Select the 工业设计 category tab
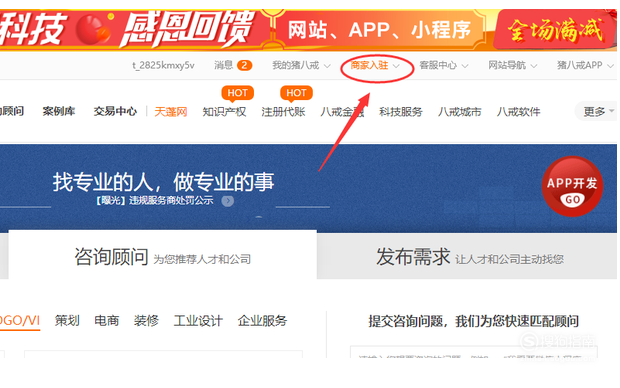 198,320
